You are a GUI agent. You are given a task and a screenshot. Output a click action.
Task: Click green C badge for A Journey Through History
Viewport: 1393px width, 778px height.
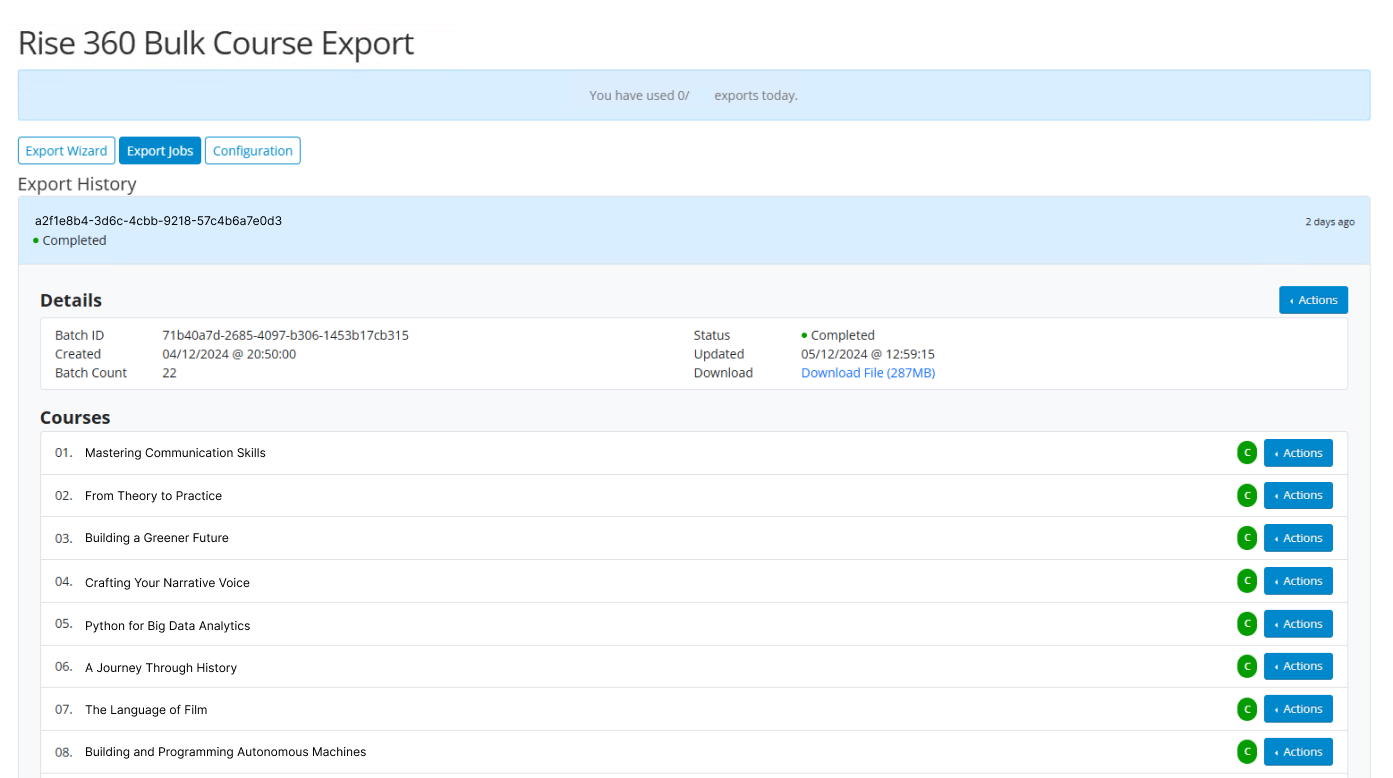tap(1247, 666)
